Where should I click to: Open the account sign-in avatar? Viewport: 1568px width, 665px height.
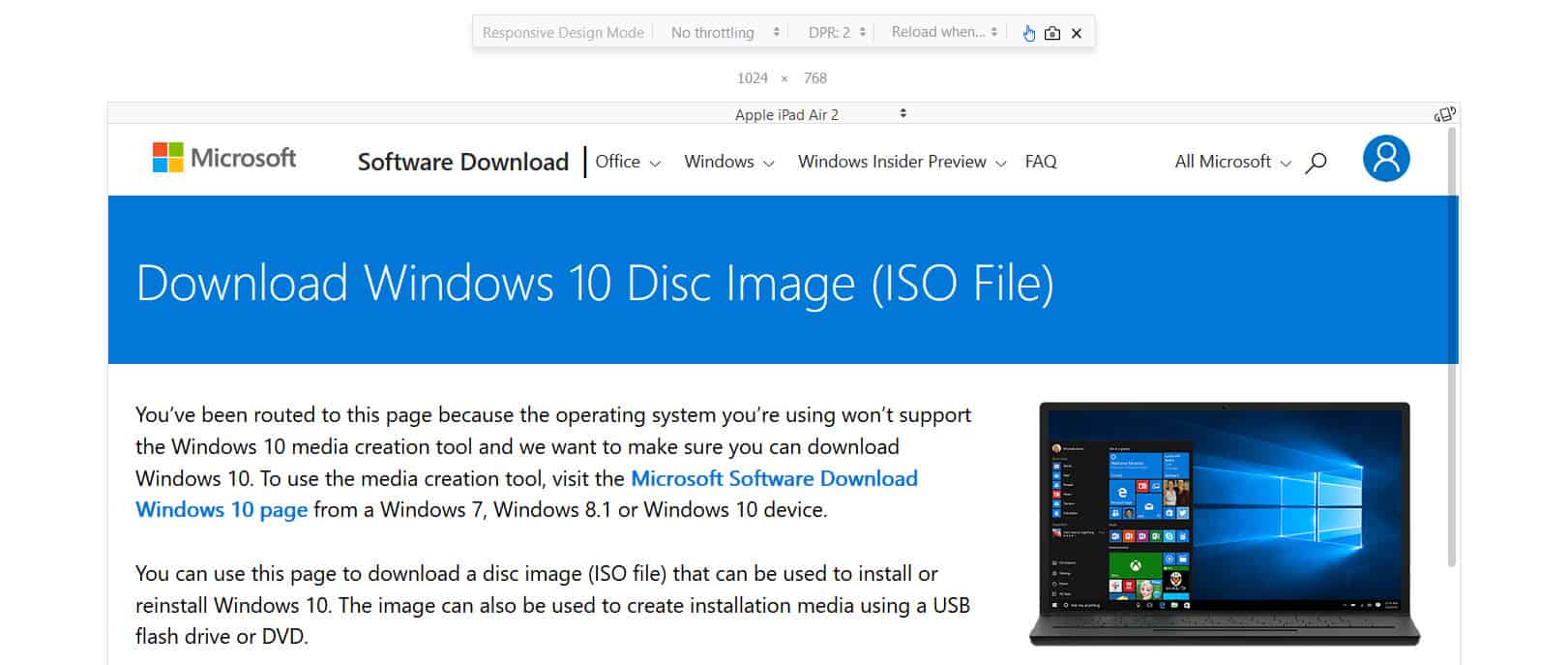(1386, 158)
